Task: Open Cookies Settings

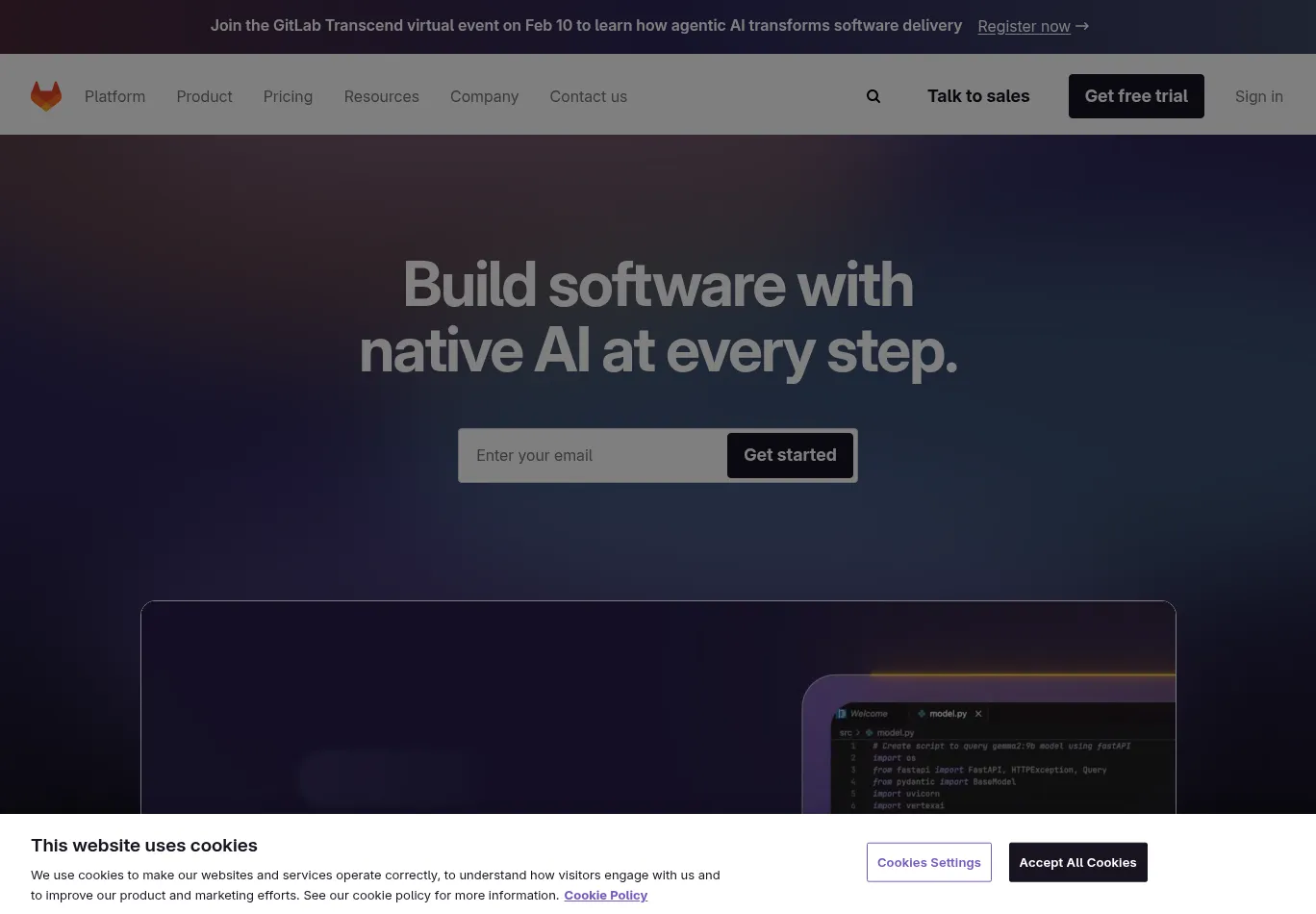Action: pyautogui.click(x=928, y=862)
